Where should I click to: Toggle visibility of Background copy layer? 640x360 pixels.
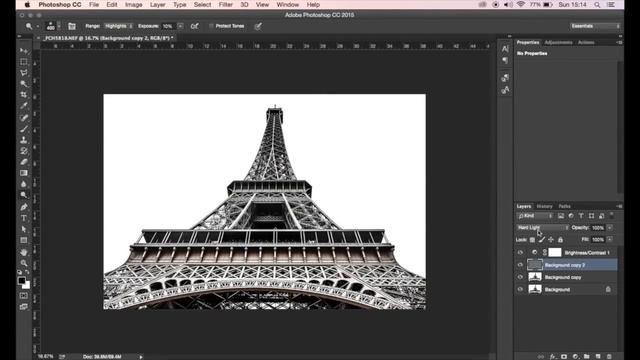[x=520, y=277]
